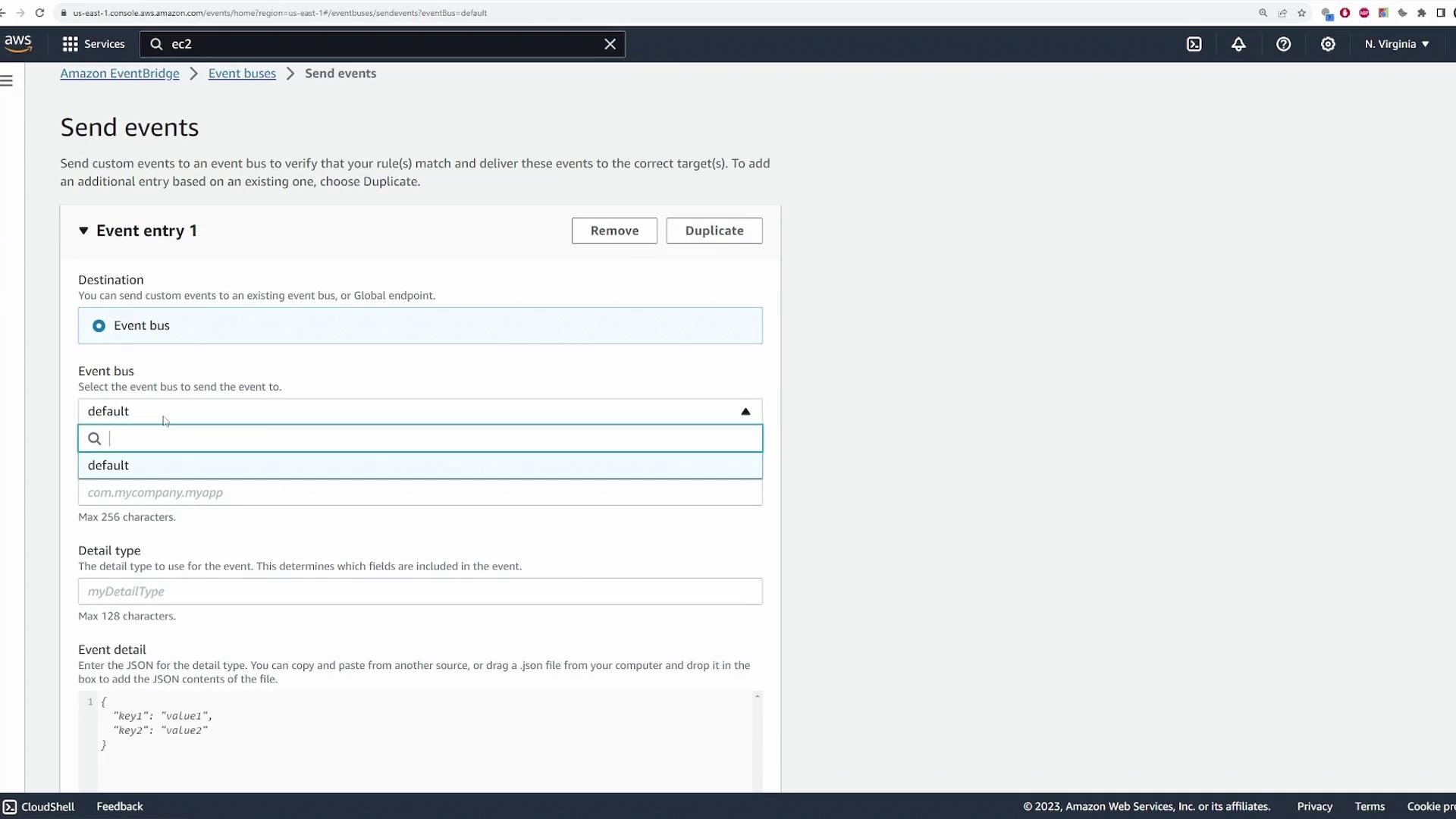Click the AWS logo home icon
1456x819 pixels.
click(17, 44)
